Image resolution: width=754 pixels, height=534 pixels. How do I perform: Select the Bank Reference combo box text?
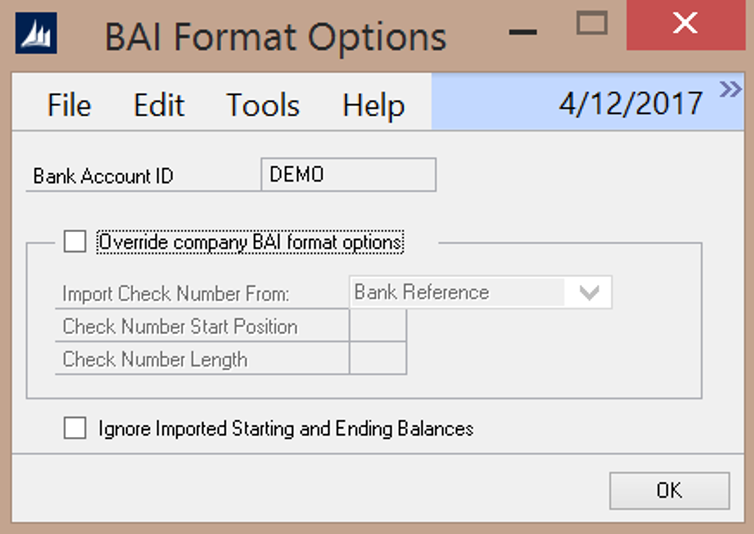(455, 293)
